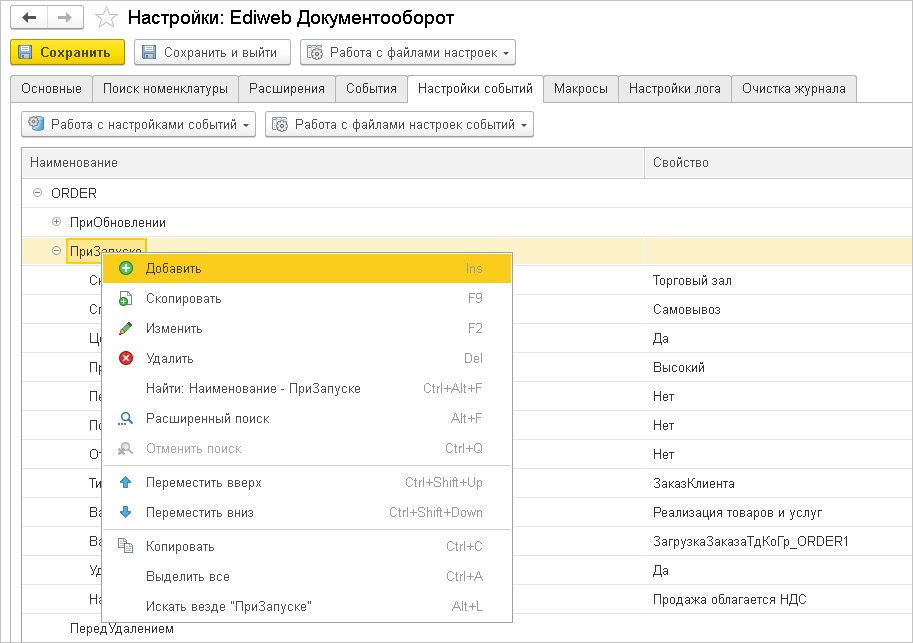Viewport: 913px width, 643px height.
Task: Click the blue up arrow move icon
Action: tap(126, 482)
